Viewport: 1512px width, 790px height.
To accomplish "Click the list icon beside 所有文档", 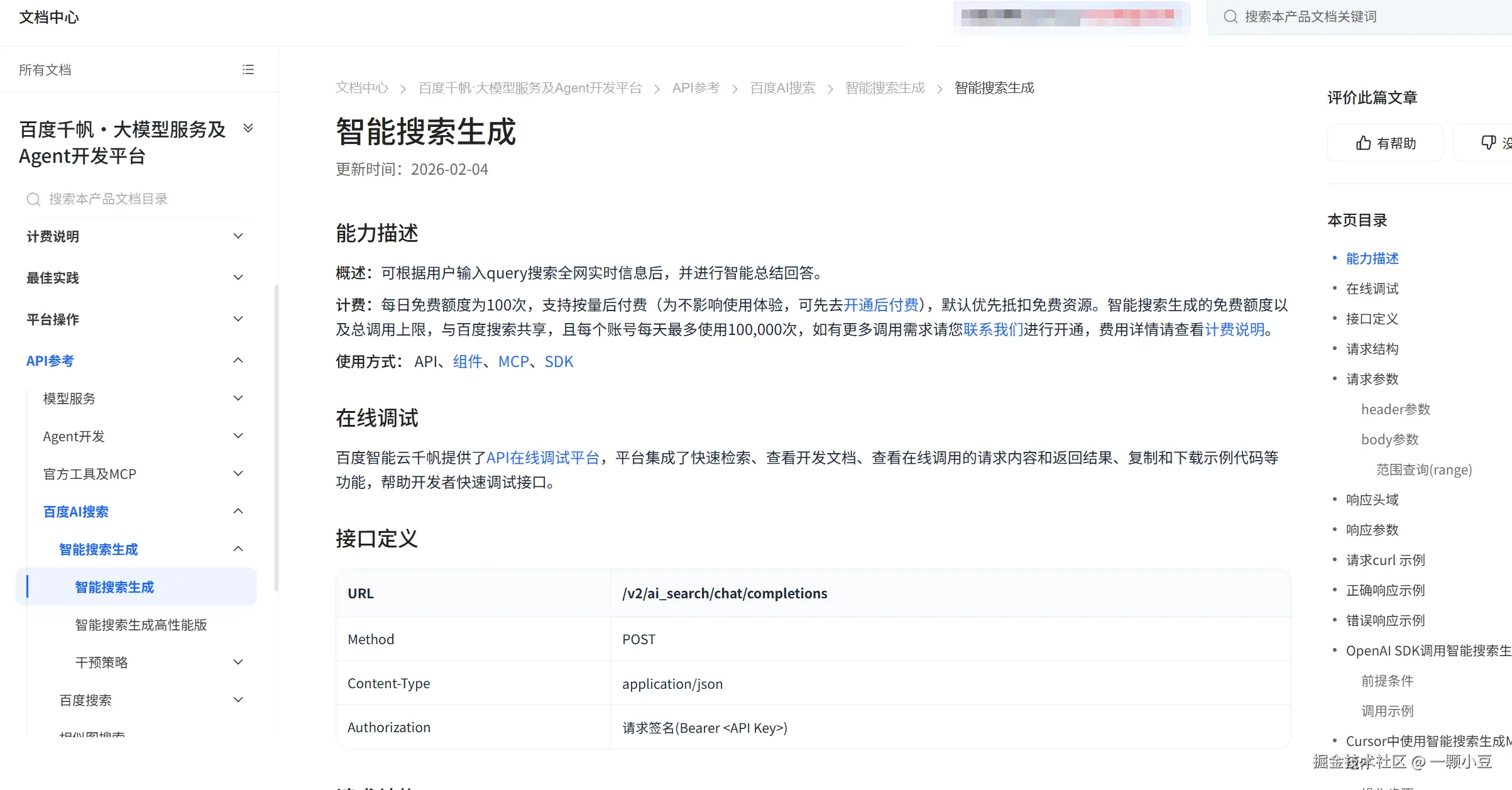I will pyautogui.click(x=248, y=70).
